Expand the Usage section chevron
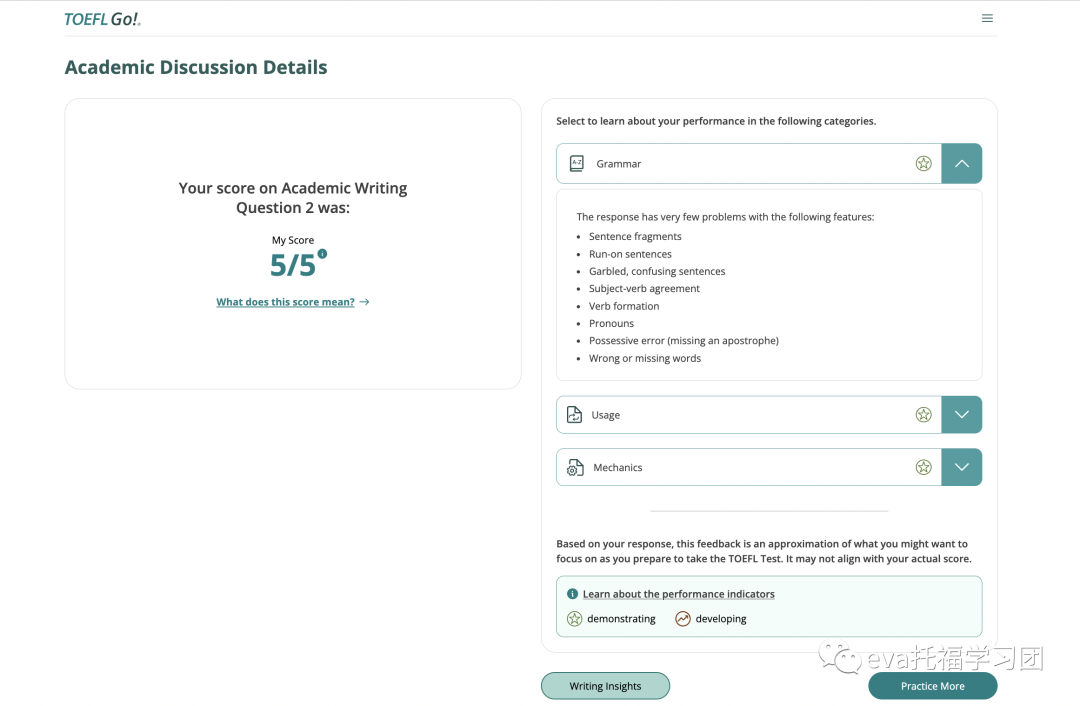 (961, 415)
